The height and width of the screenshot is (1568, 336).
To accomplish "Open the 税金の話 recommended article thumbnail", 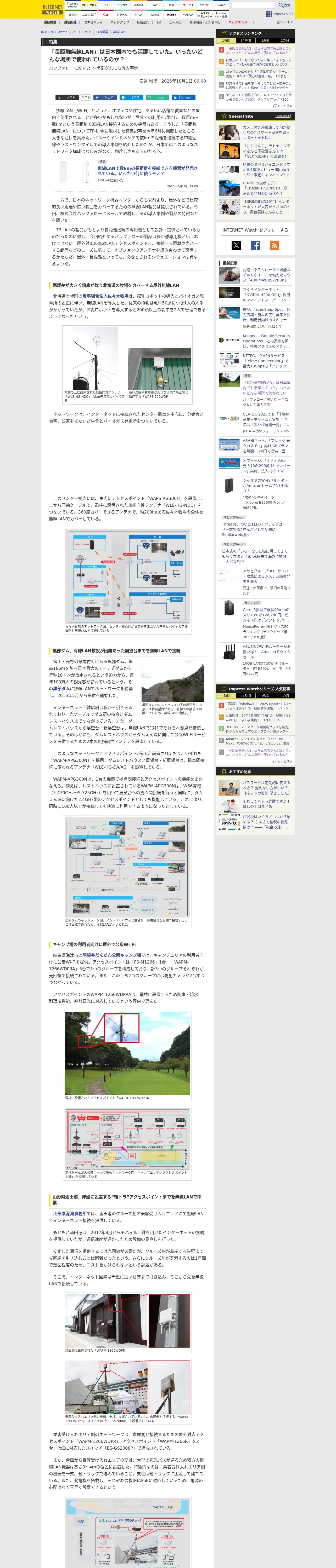I will pyautogui.click(x=229, y=822).
